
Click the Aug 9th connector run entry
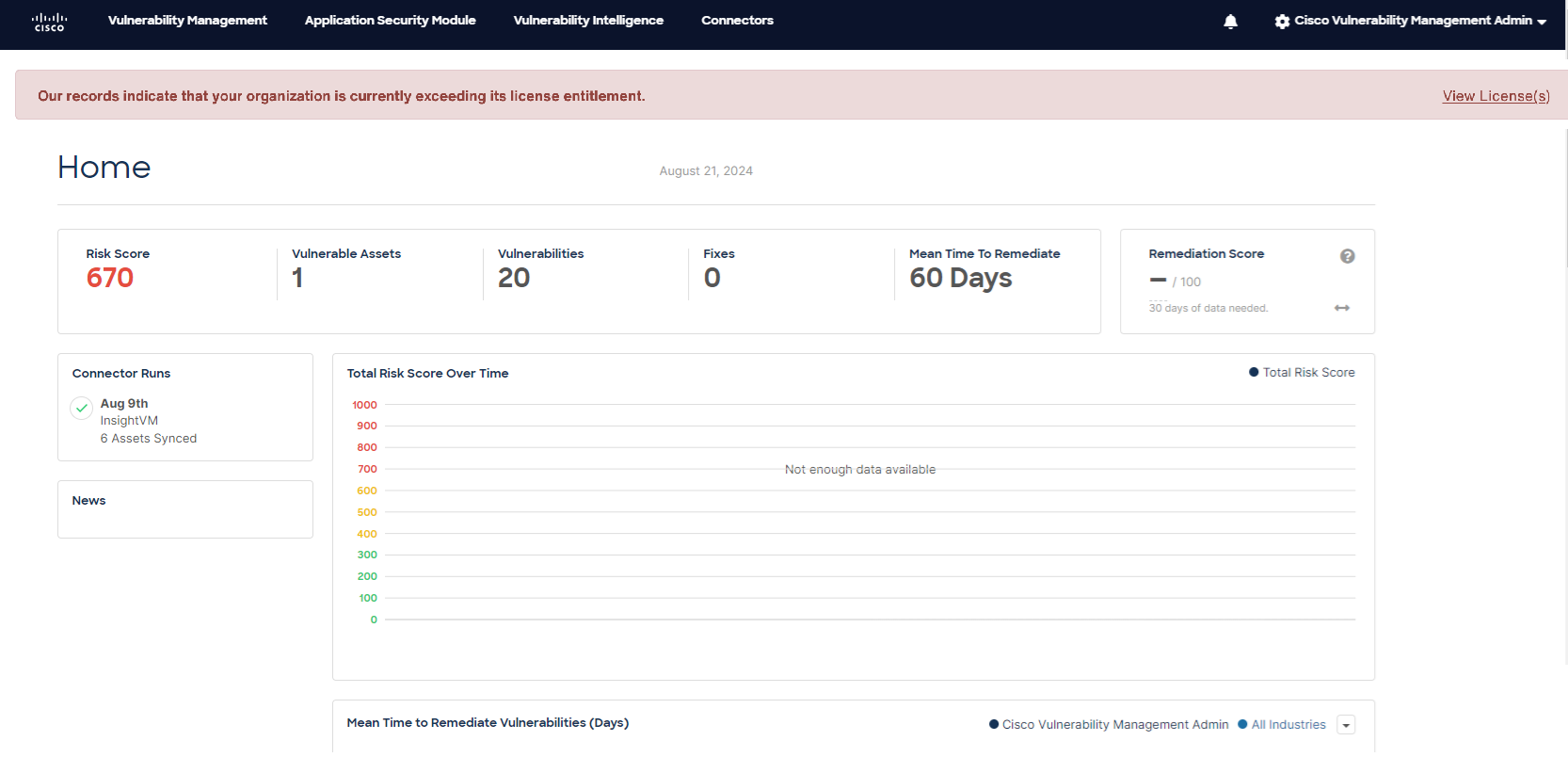pyautogui.click(x=124, y=404)
